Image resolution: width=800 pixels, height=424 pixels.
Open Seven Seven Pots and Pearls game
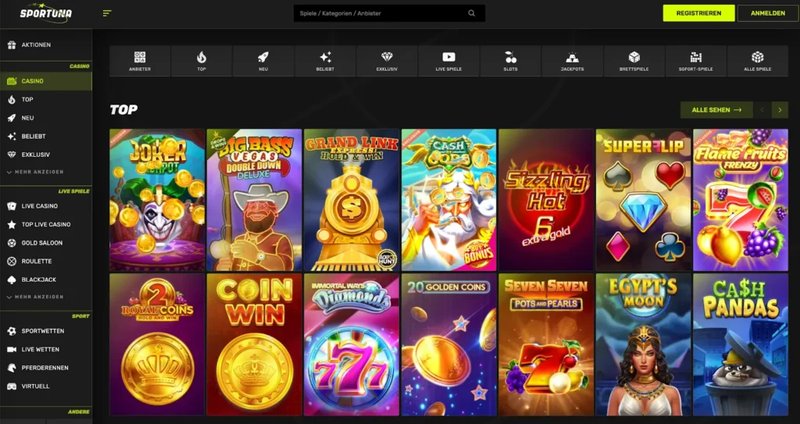click(546, 344)
